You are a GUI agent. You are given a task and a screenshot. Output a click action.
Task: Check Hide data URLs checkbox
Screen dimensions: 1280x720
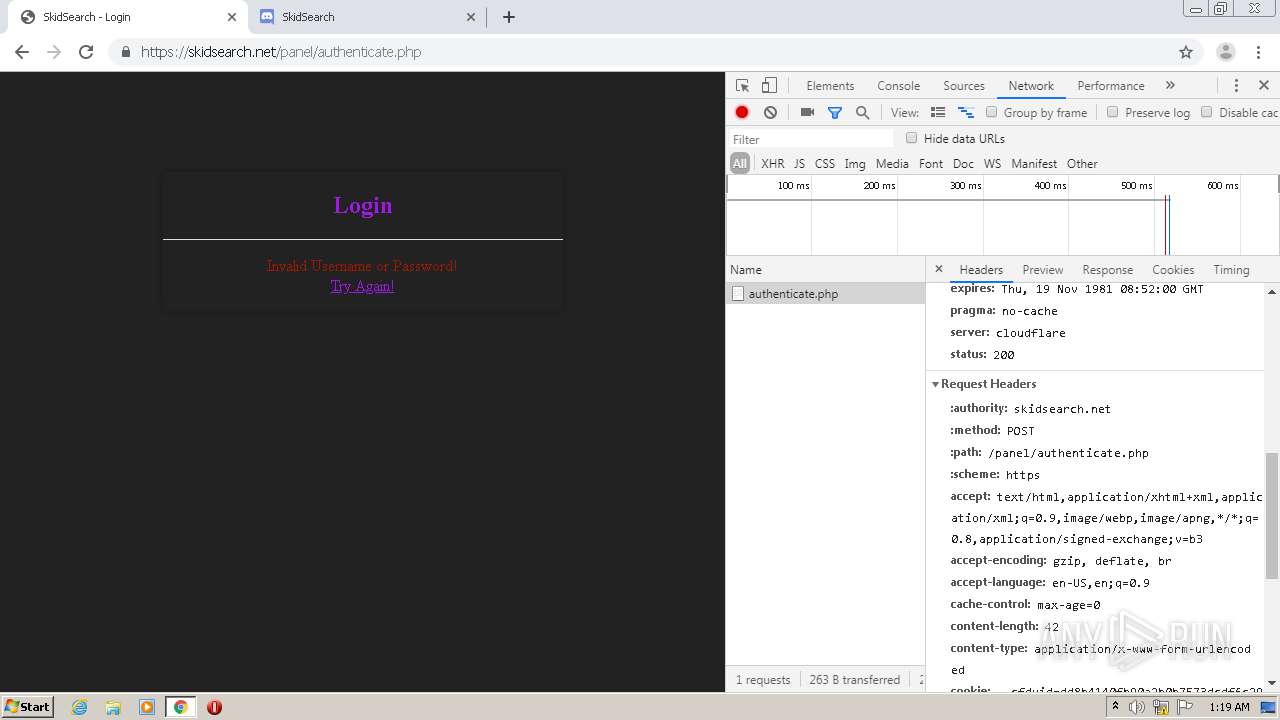tap(911, 138)
